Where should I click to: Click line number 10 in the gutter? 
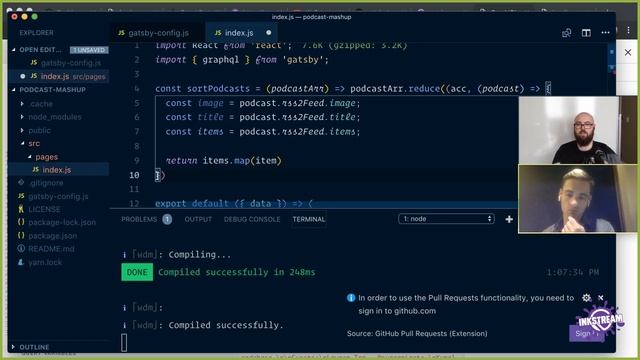click(134, 175)
